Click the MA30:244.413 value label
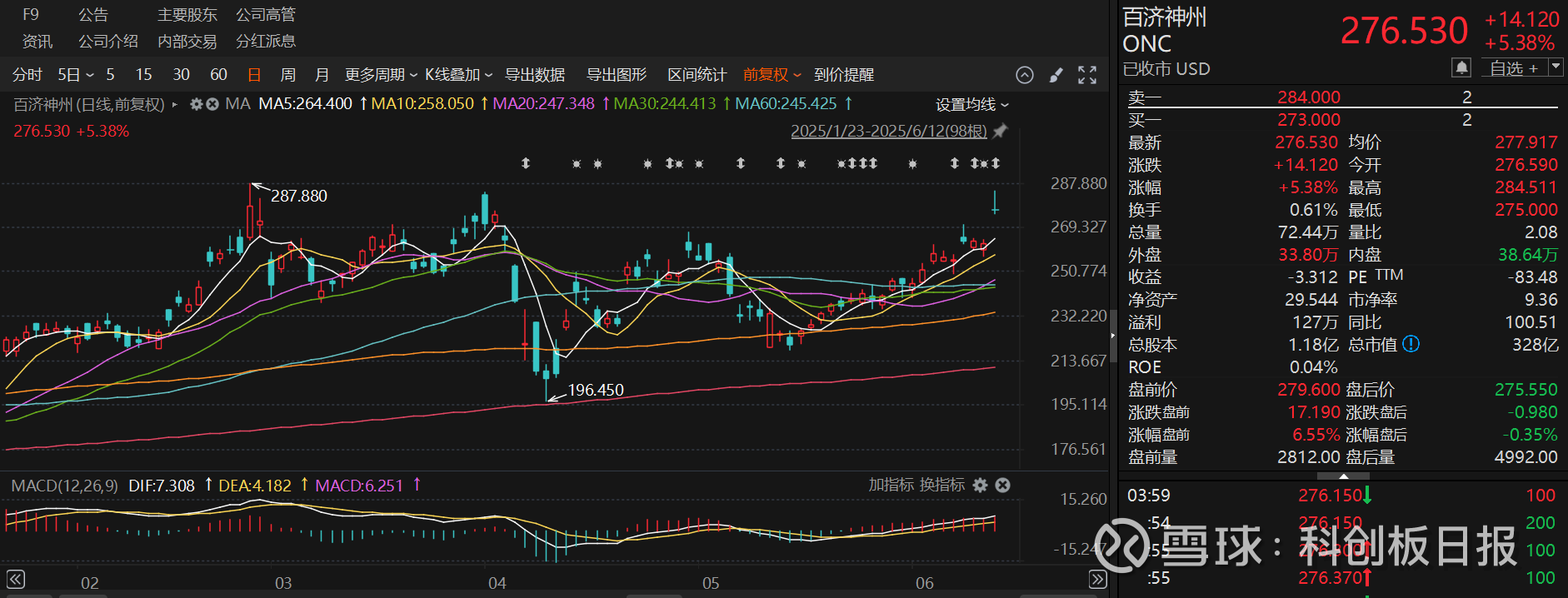Viewport: 1568px width, 598px height. [665, 104]
